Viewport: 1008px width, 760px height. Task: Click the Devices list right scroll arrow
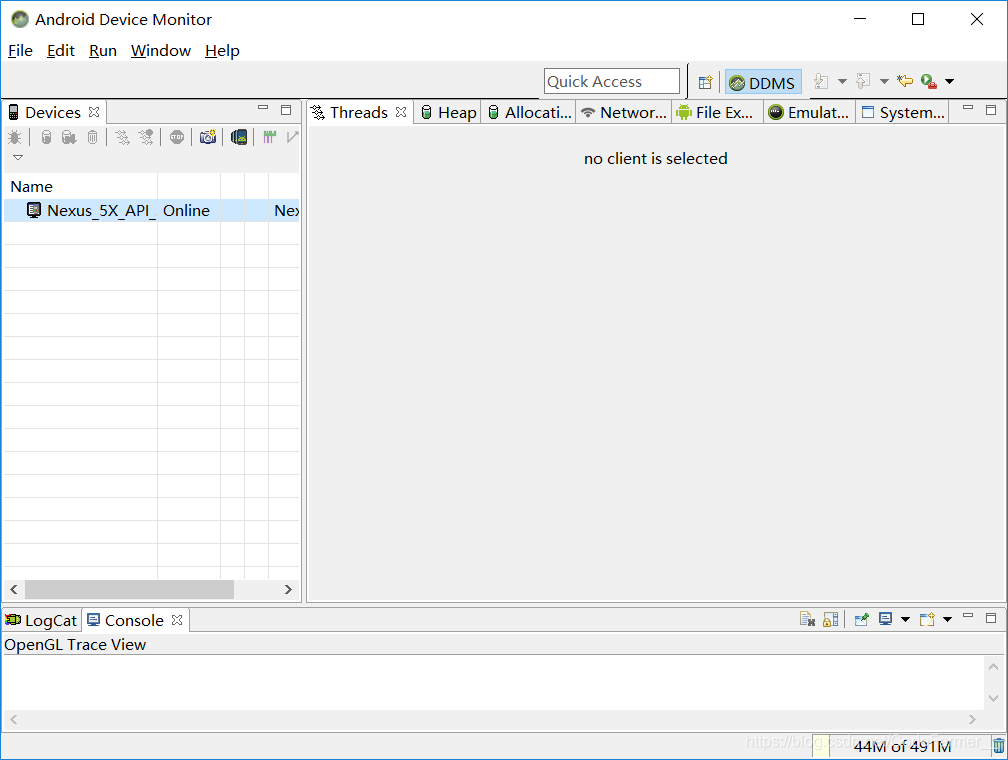pyautogui.click(x=288, y=589)
